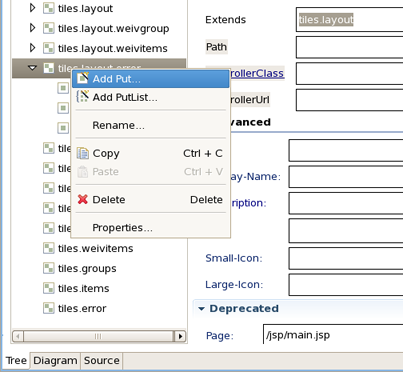Image resolution: width=403 pixels, height=372 pixels.
Task: Open Properties... from the context menu
Action: point(151,228)
